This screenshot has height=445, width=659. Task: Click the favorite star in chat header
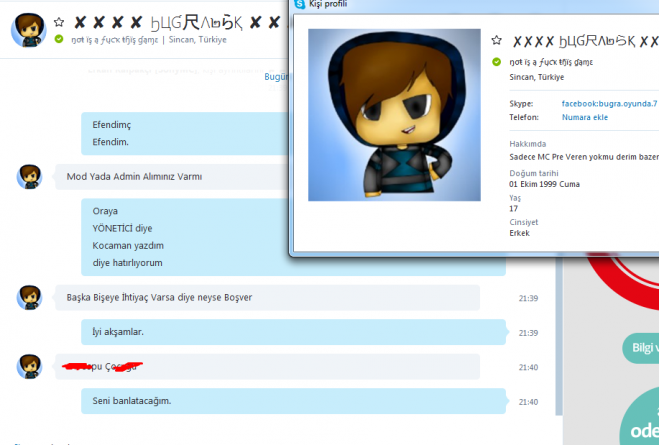59,22
